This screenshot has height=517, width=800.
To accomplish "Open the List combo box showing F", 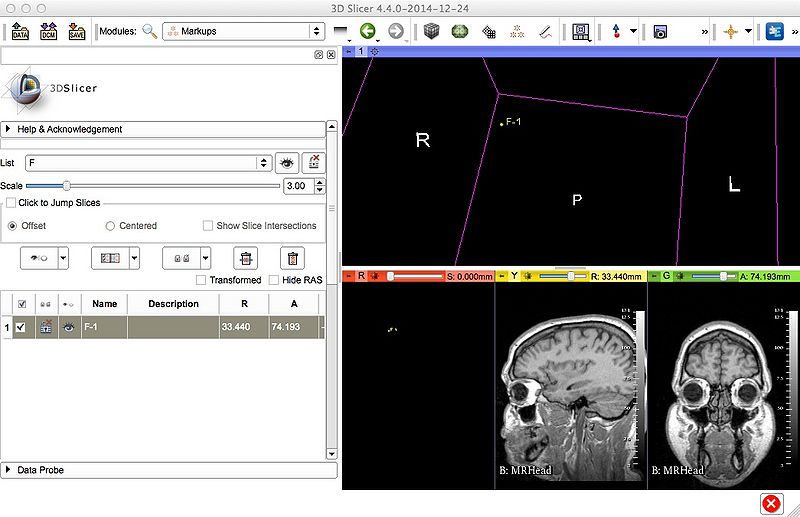I will pos(147,163).
